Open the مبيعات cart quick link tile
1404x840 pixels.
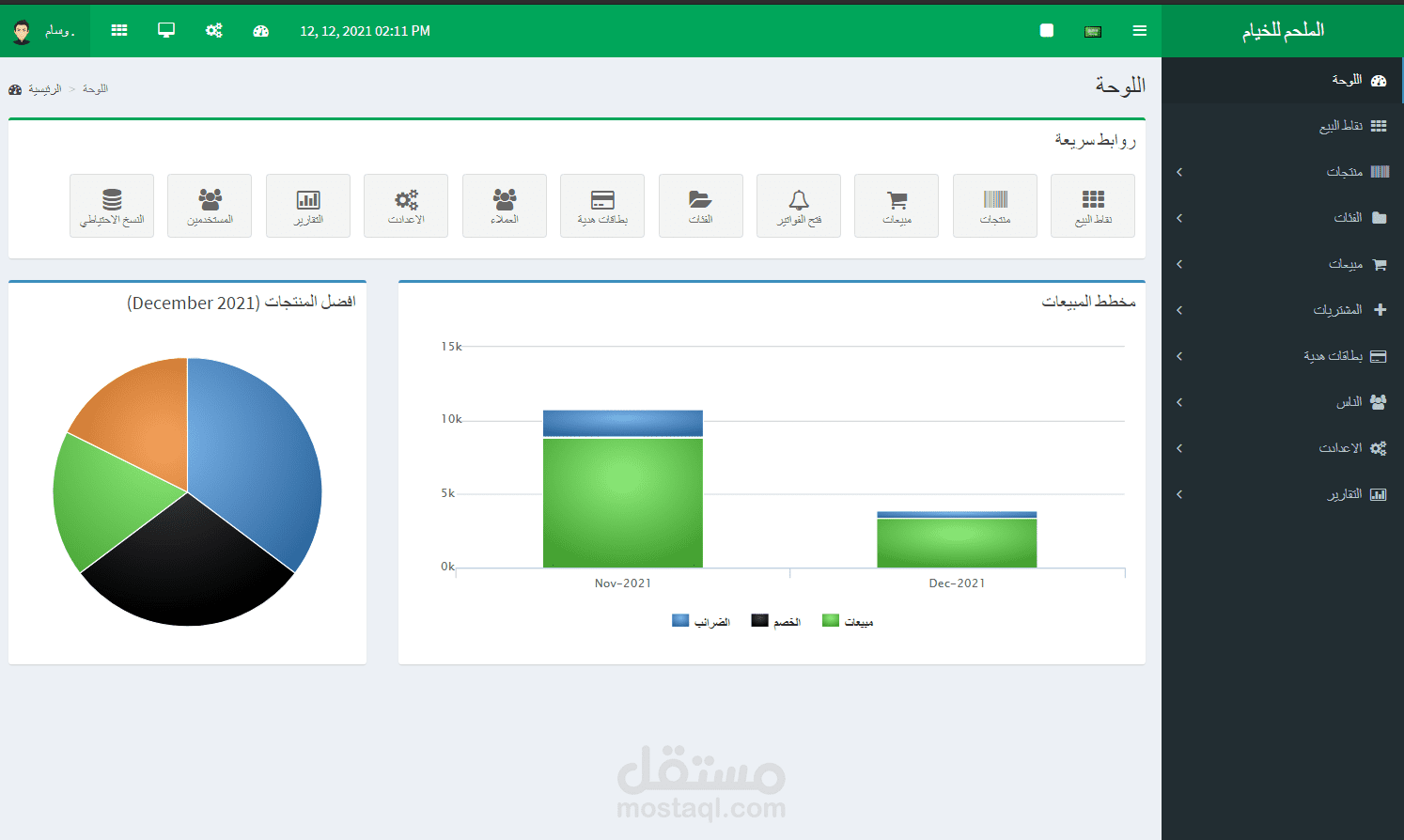point(897,206)
